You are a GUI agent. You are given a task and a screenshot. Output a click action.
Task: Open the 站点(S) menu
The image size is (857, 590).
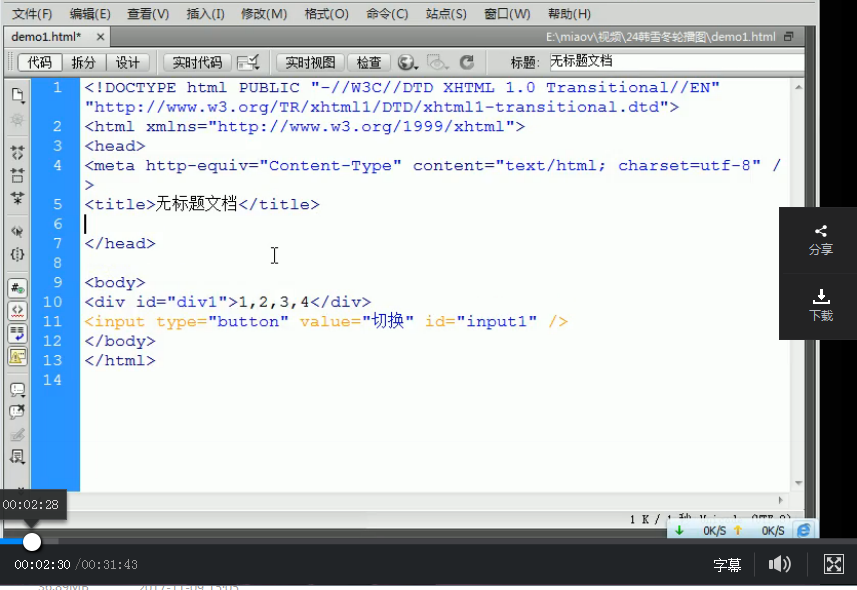(446, 14)
